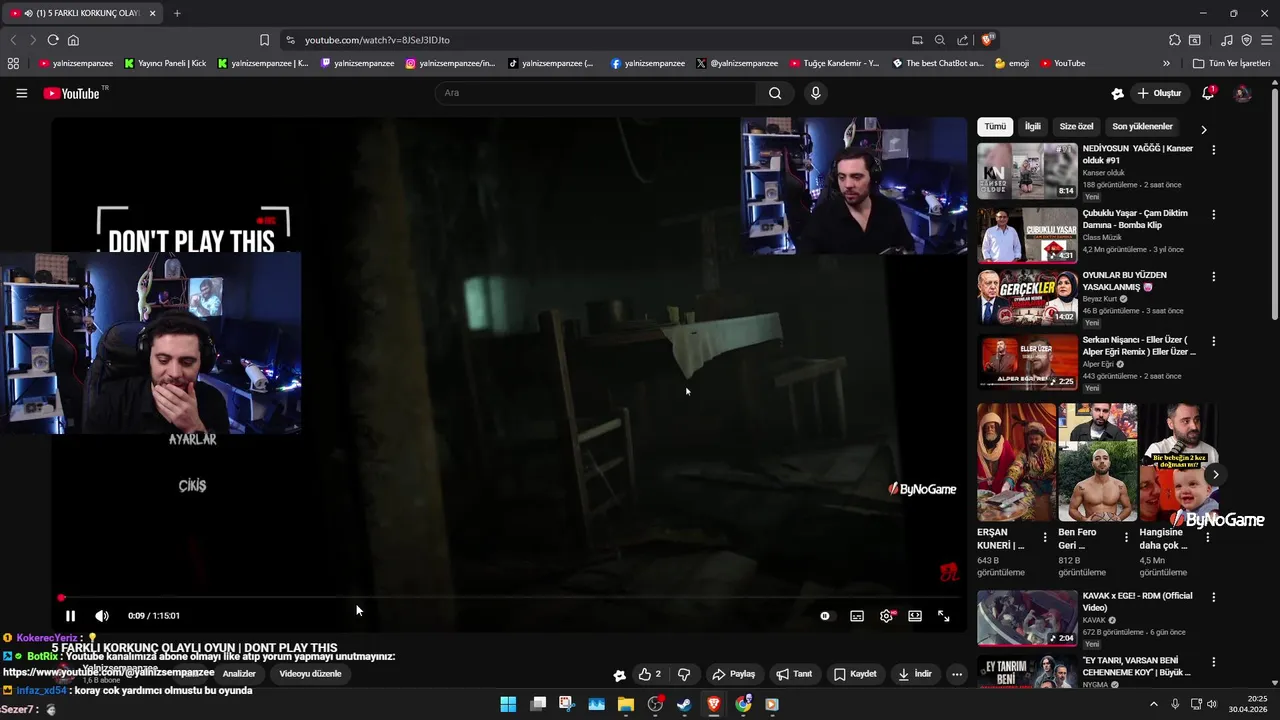
Task: Type in the Ara search field
Action: pos(595,93)
